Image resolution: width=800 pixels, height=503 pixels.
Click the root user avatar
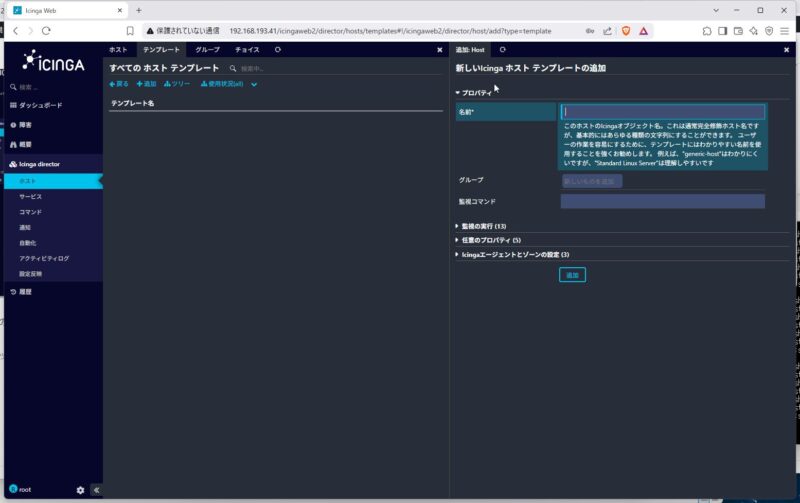(x=13, y=489)
